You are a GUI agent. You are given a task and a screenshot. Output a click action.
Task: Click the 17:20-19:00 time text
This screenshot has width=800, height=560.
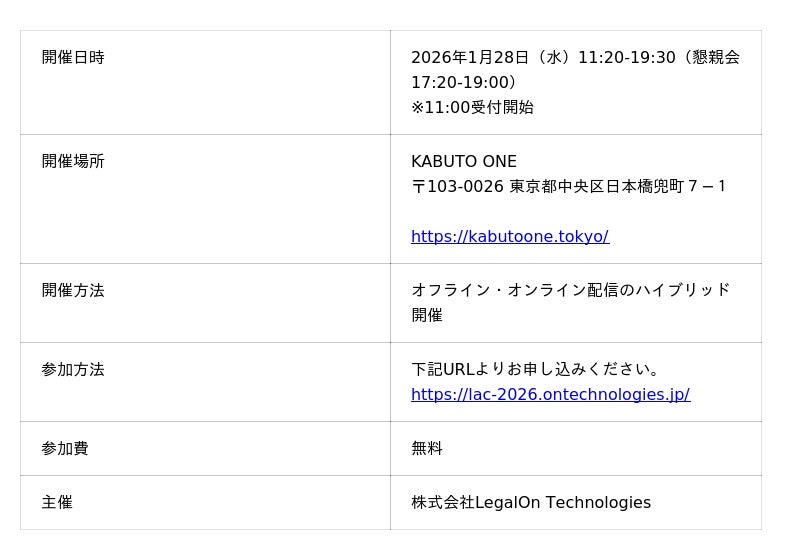click(x=460, y=83)
